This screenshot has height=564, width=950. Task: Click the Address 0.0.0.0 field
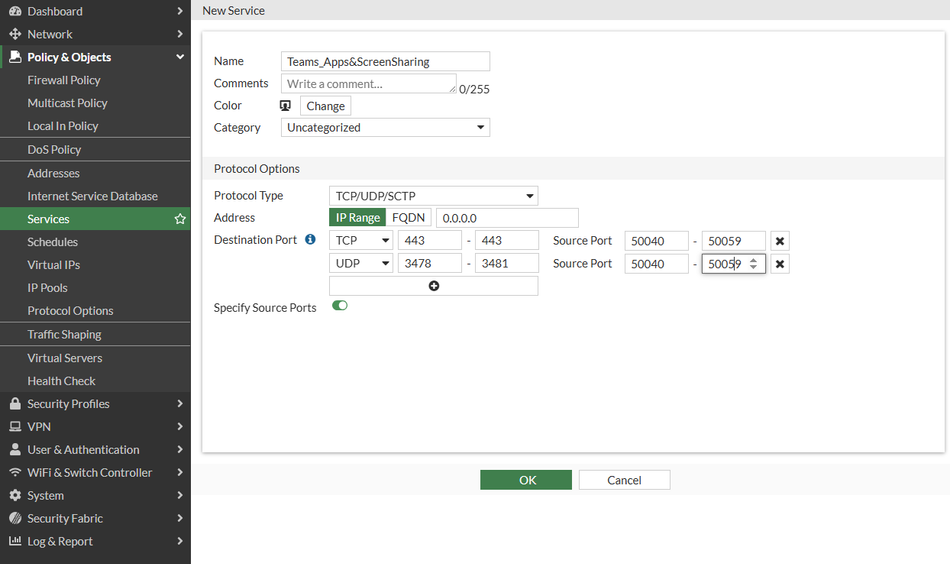(507, 218)
